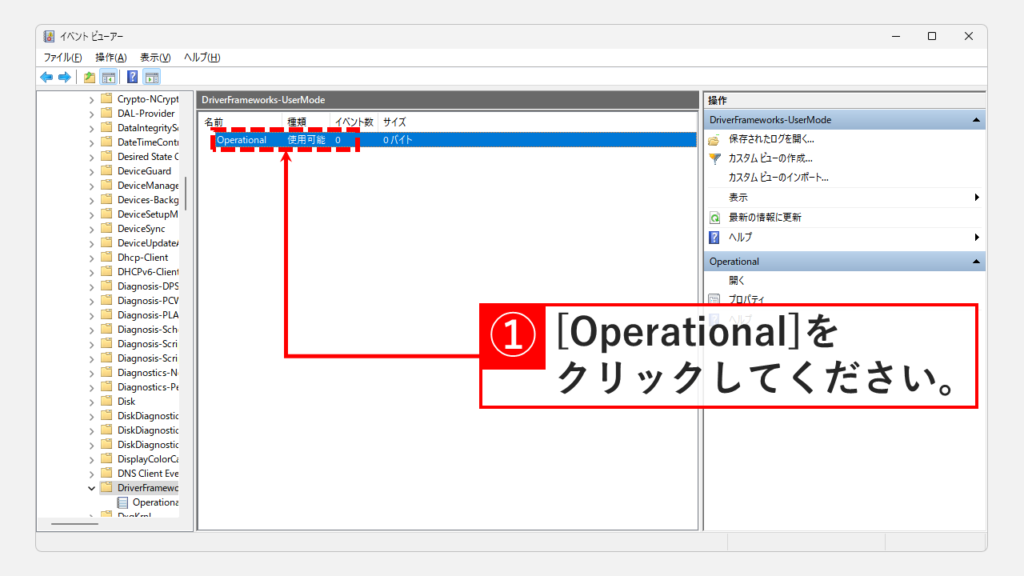Click the Event Viewer app icon in the title bar
The width and height of the screenshot is (1024, 576).
tap(49, 37)
